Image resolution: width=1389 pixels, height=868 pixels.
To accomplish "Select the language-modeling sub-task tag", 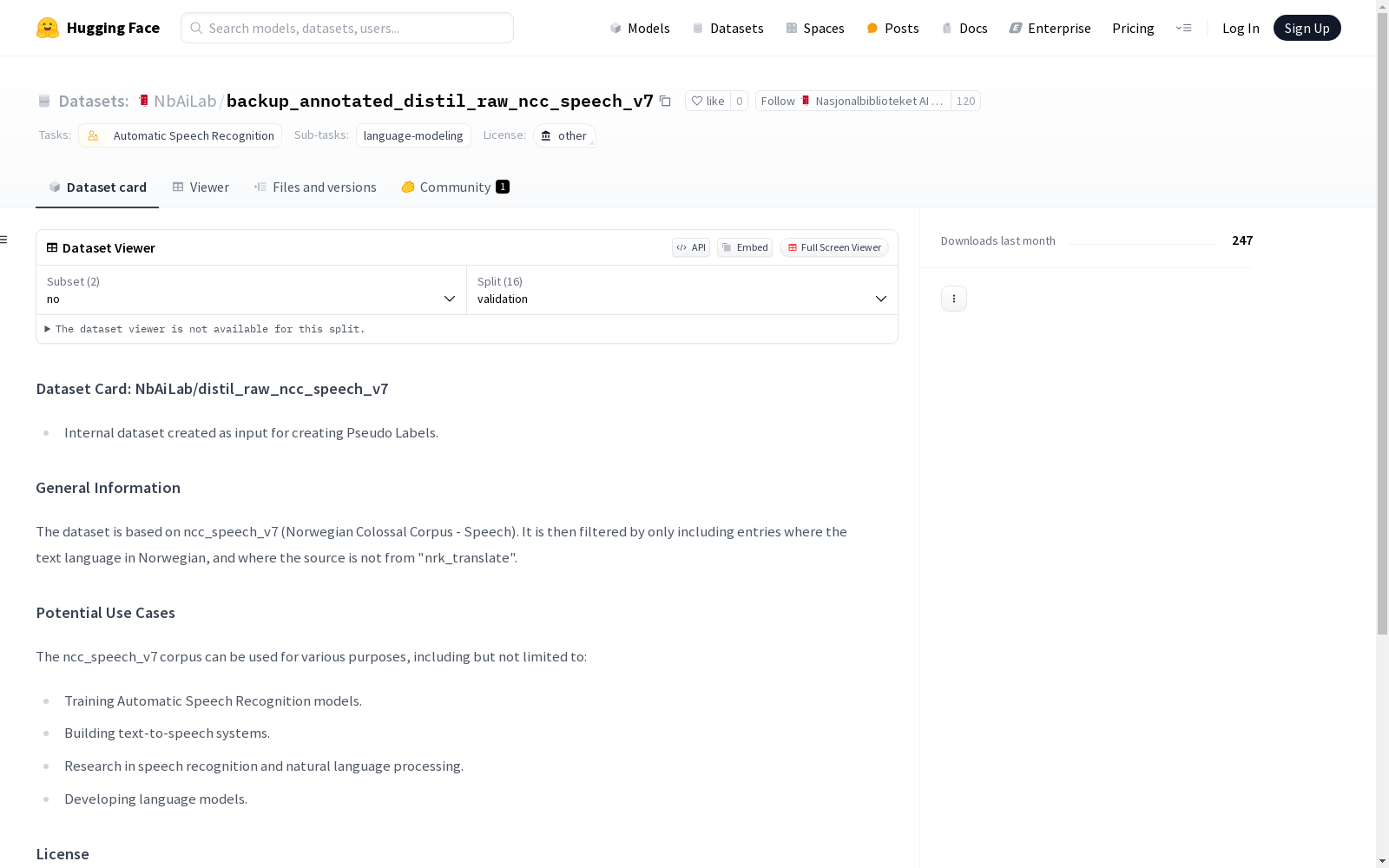I will pyautogui.click(x=413, y=135).
